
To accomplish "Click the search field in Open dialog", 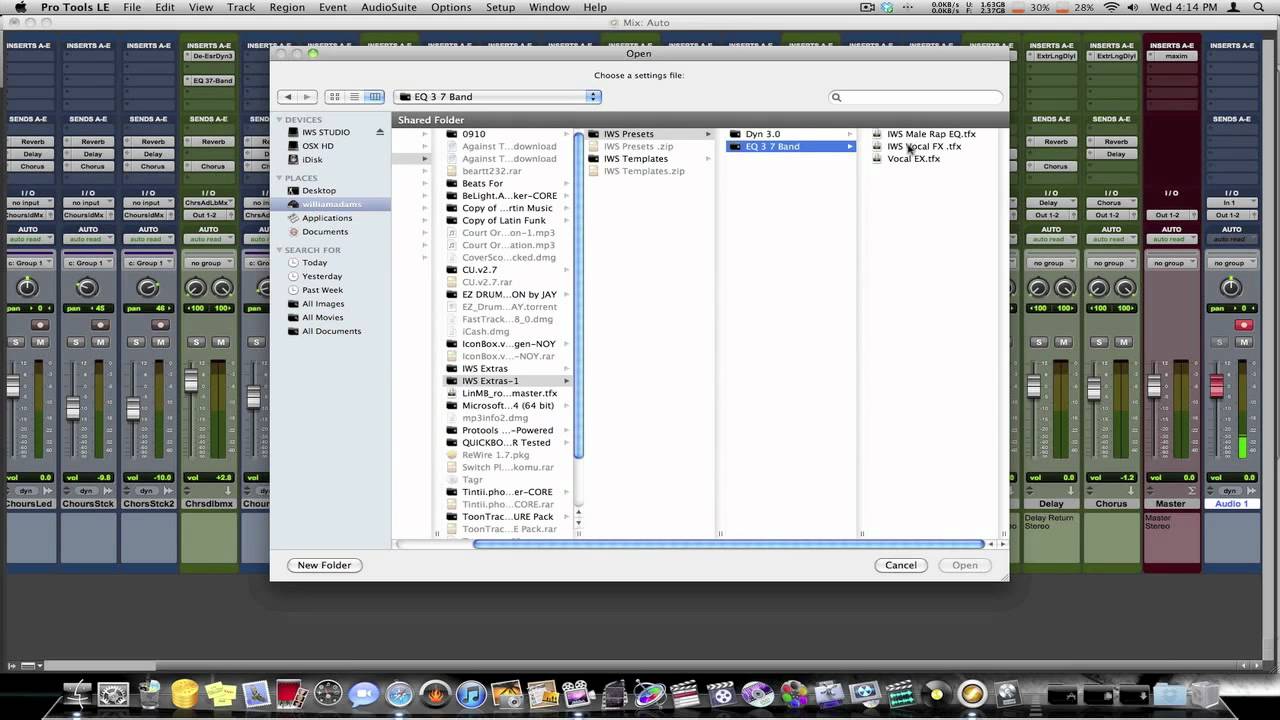I will (916, 97).
